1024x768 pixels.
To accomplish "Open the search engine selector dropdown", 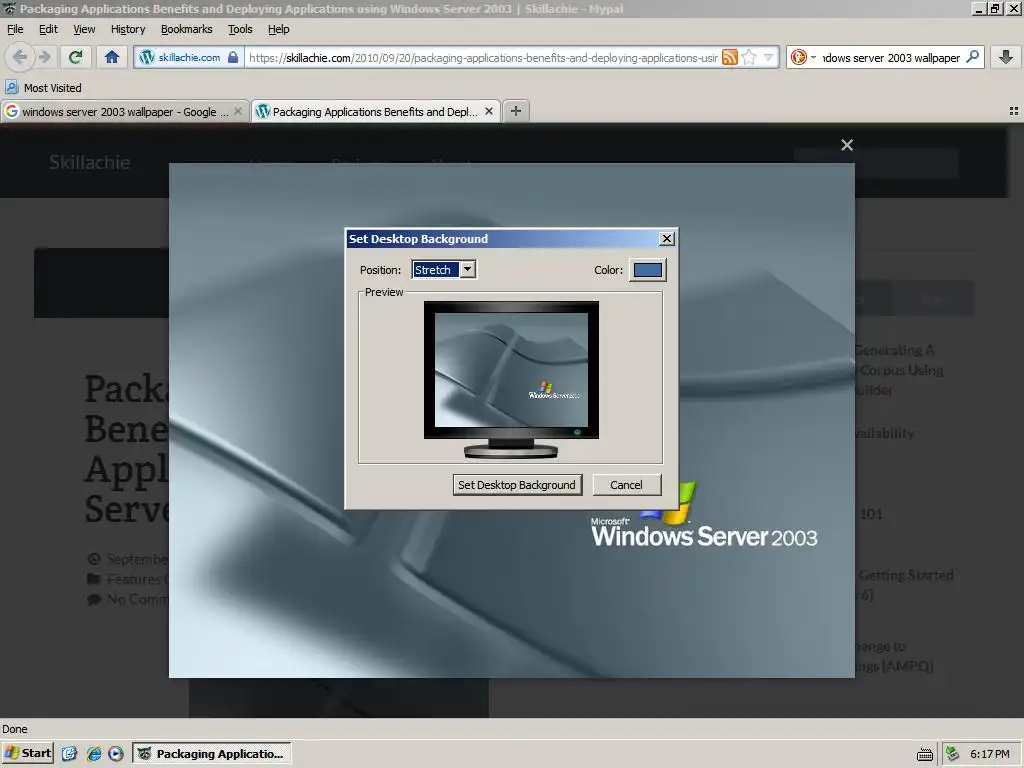I will coord(803,57).
